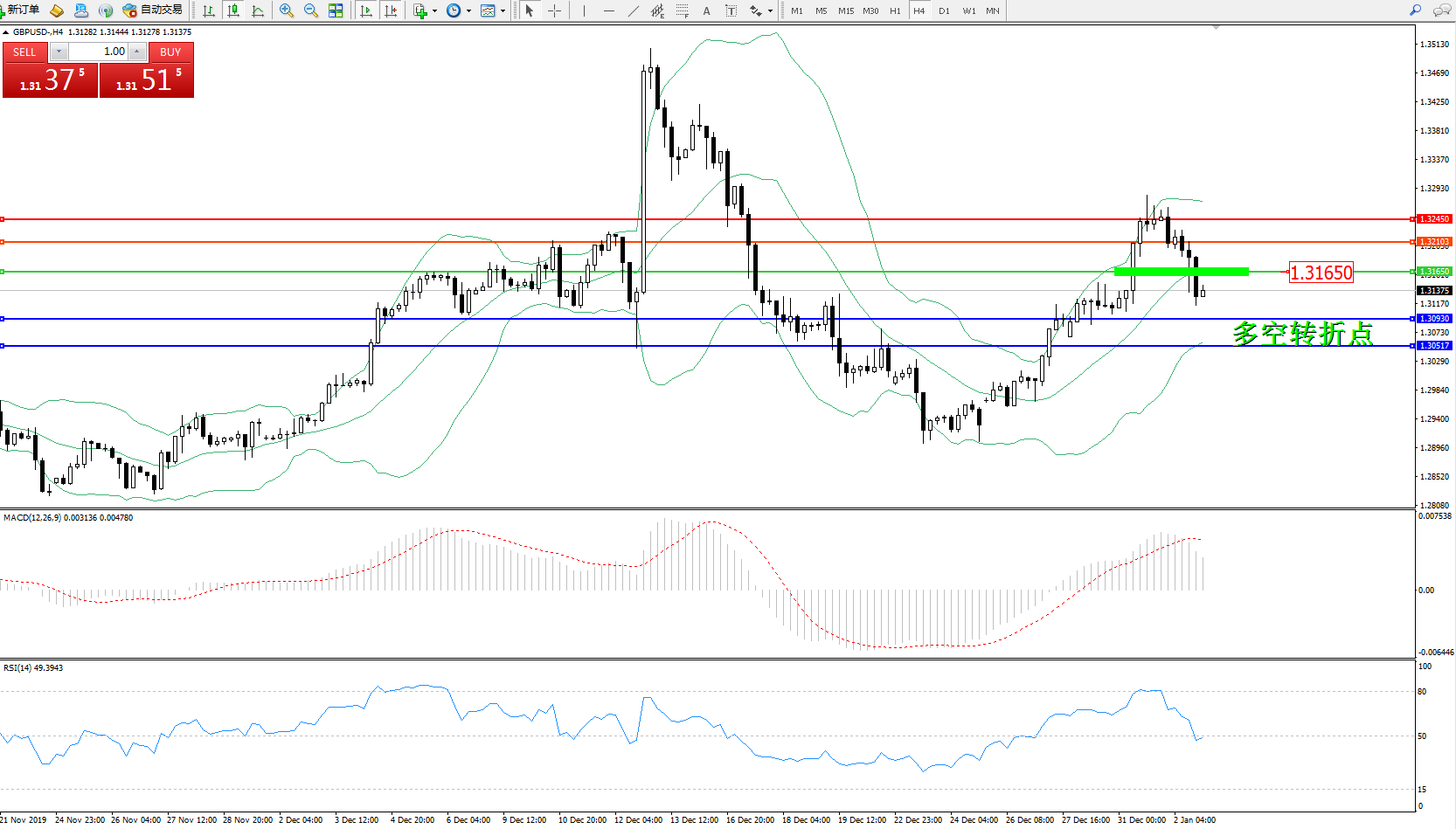Open the chart templates dropdown

(503, 11)
